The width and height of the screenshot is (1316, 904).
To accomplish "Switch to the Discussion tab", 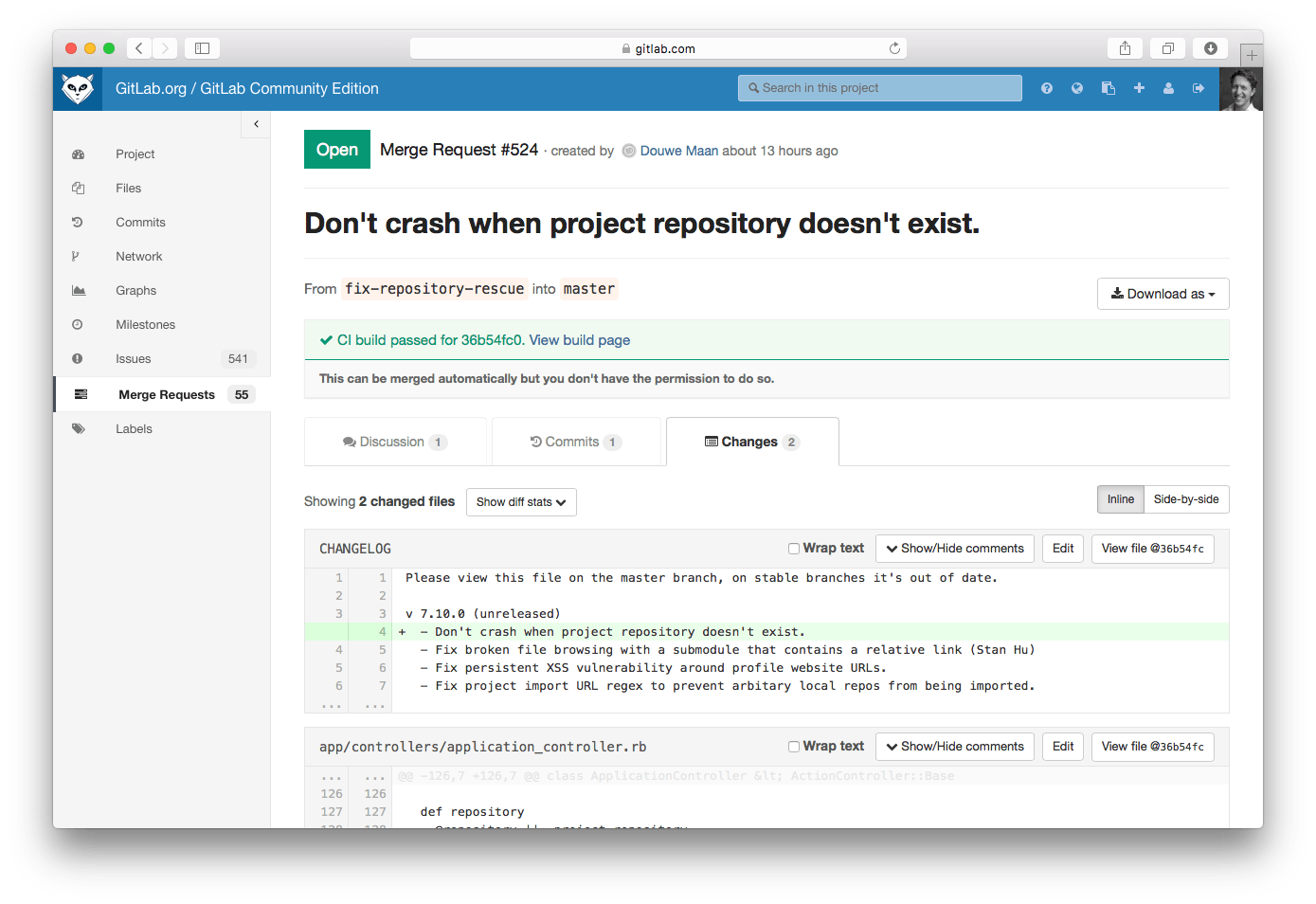I will pyautogui.click(x=390, y=441).
